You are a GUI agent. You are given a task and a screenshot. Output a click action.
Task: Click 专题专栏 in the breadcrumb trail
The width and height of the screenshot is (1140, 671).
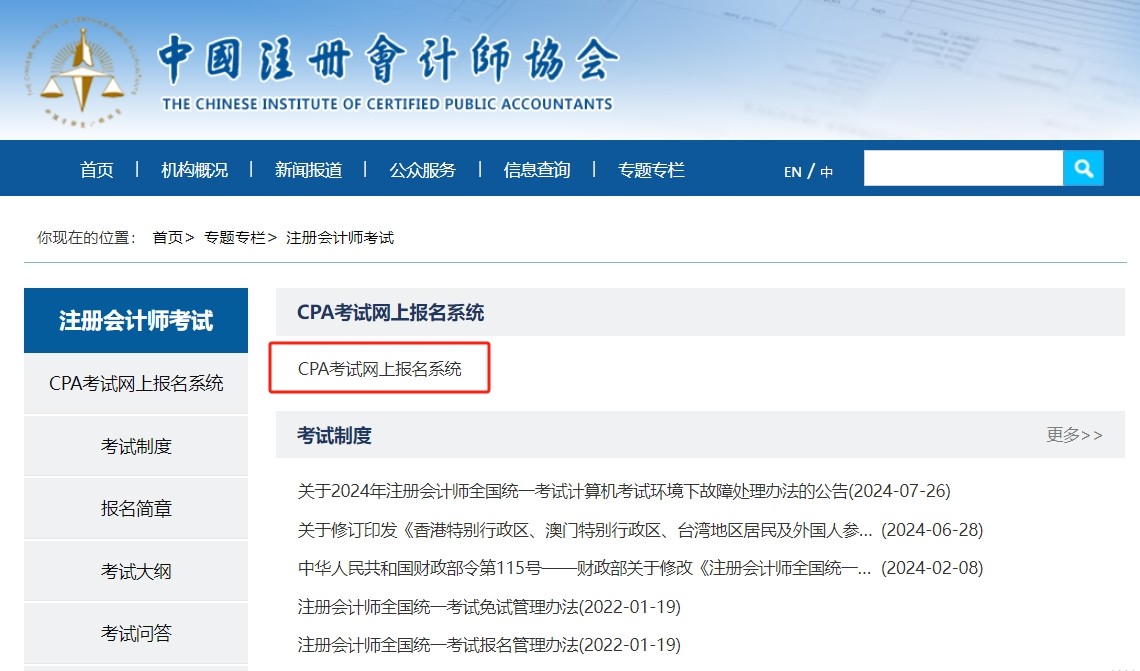click(x=235, y=237)
